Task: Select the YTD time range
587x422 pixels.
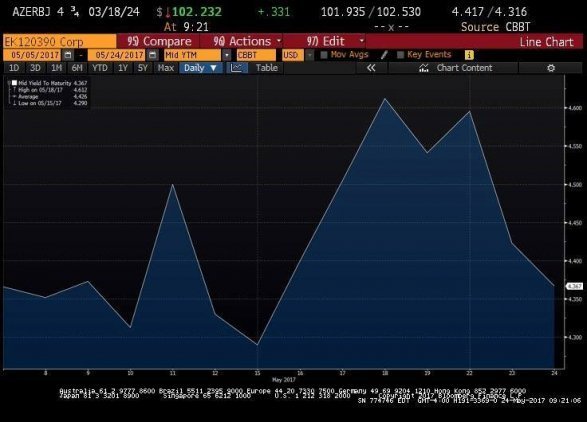Action: click(x=100, y=68)
